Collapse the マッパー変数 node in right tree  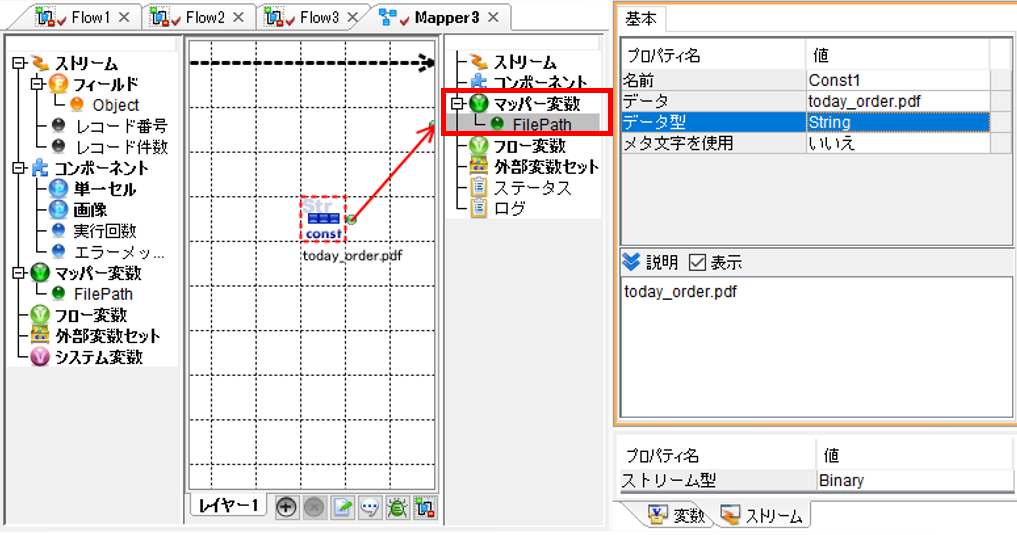459,103
